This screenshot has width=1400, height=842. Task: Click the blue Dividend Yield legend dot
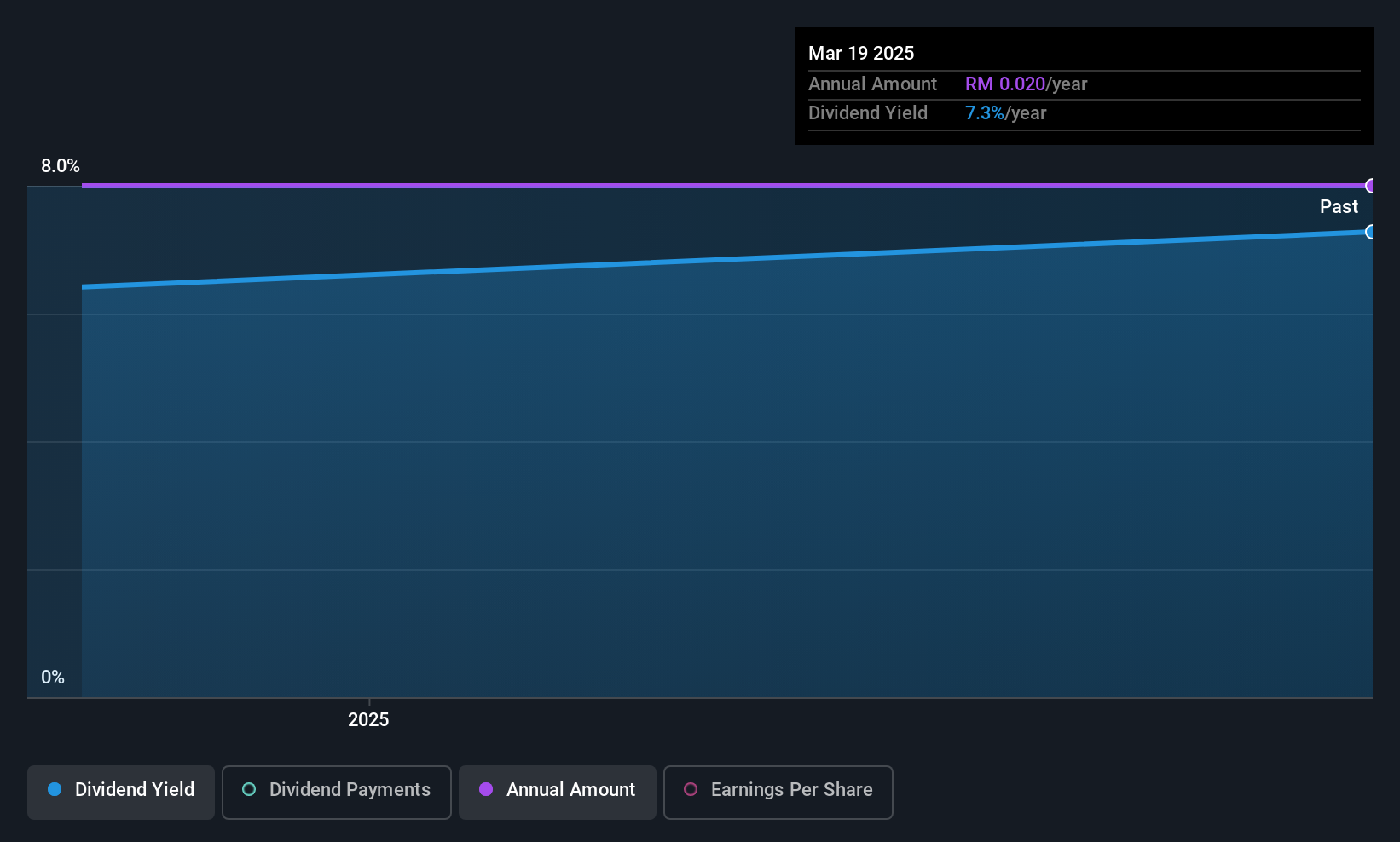point(55,789)
